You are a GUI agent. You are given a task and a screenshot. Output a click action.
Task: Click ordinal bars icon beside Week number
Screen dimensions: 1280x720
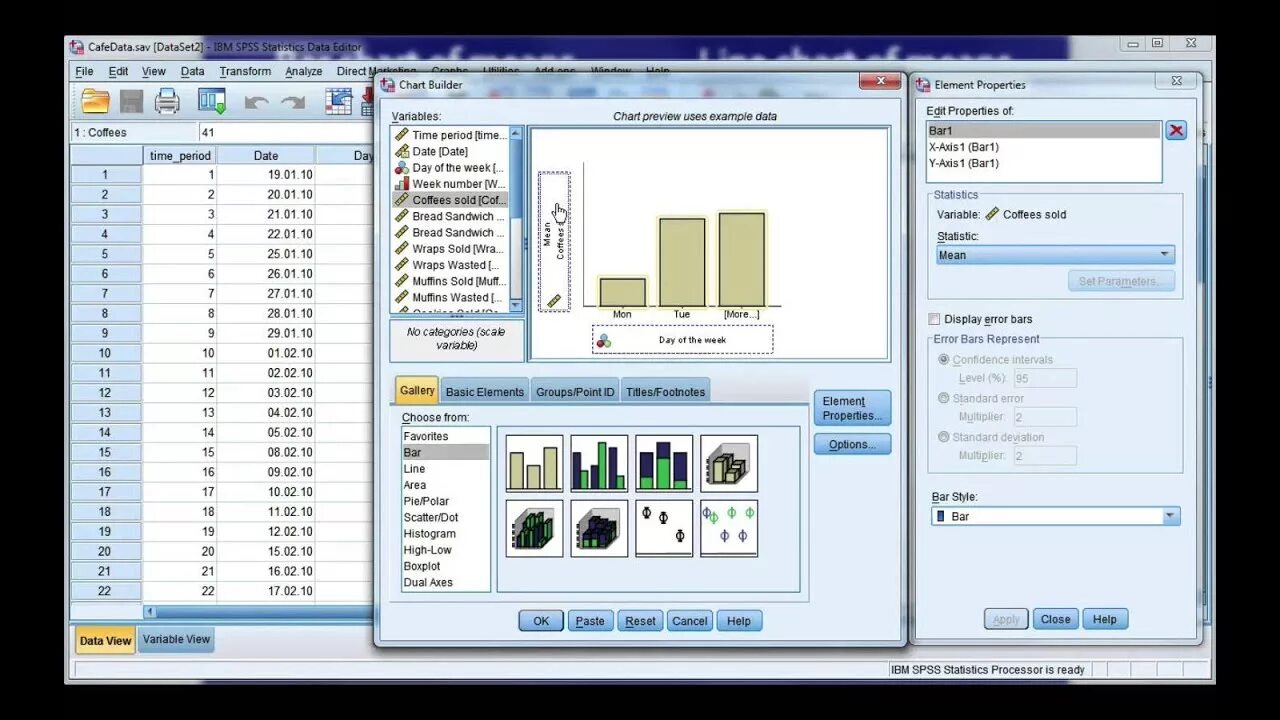(x=401, y=184)
